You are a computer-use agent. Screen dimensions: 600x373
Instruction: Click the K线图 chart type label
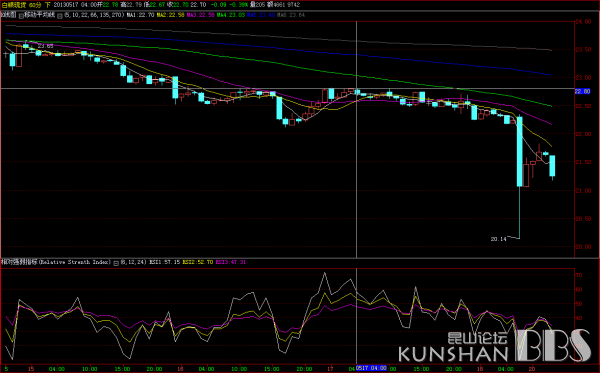(8, 15)
